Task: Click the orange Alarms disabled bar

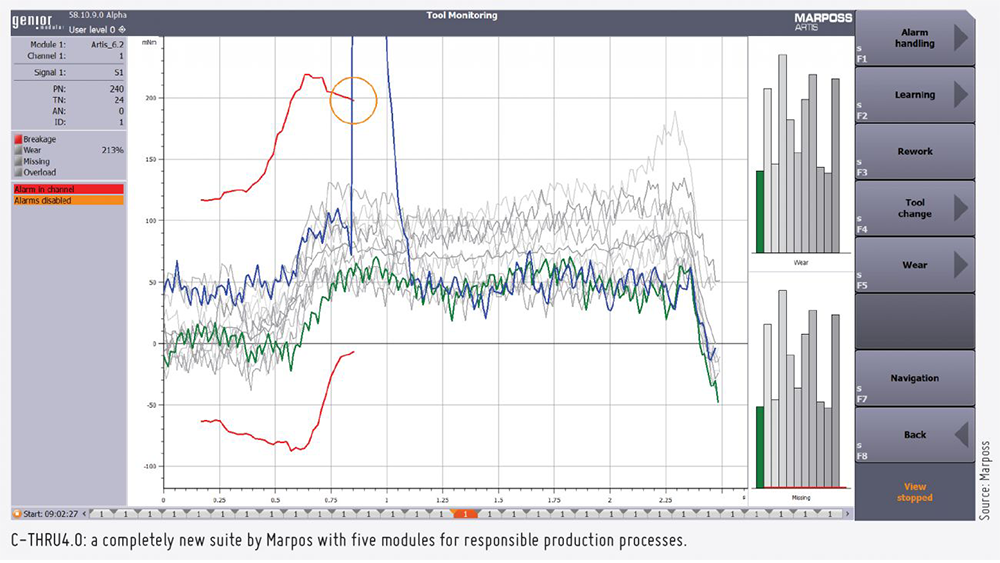Action: coord(69,200)
